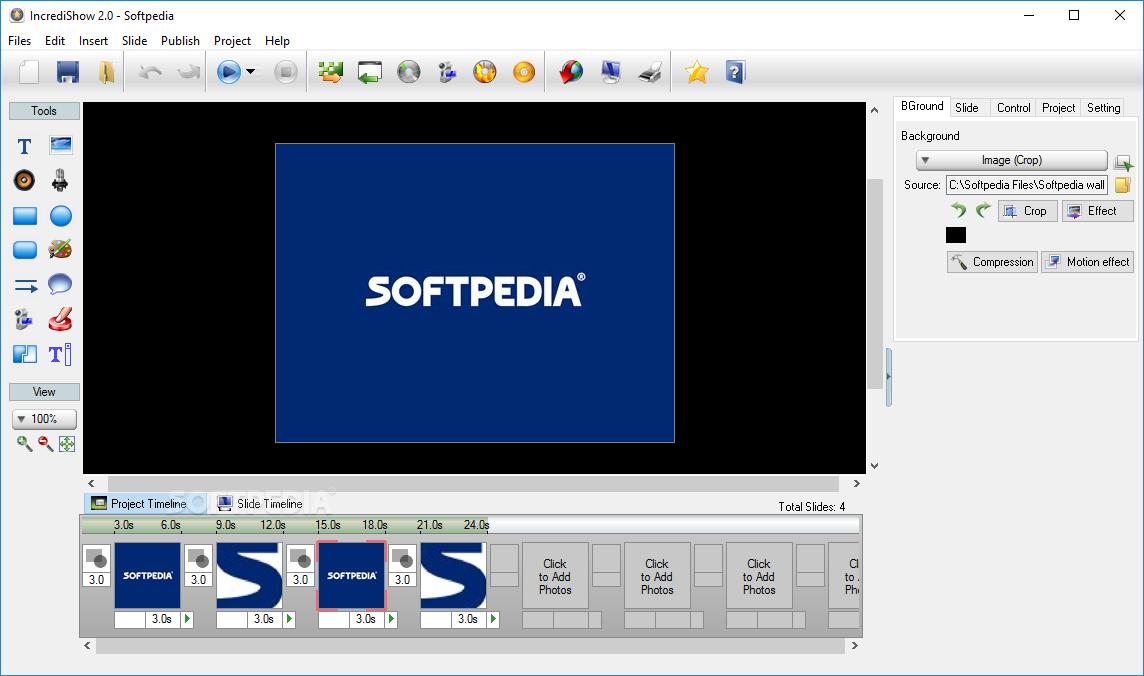Click the gold disc toolbar icon
The image size is (1144, 676).
[x=524, y=72]
